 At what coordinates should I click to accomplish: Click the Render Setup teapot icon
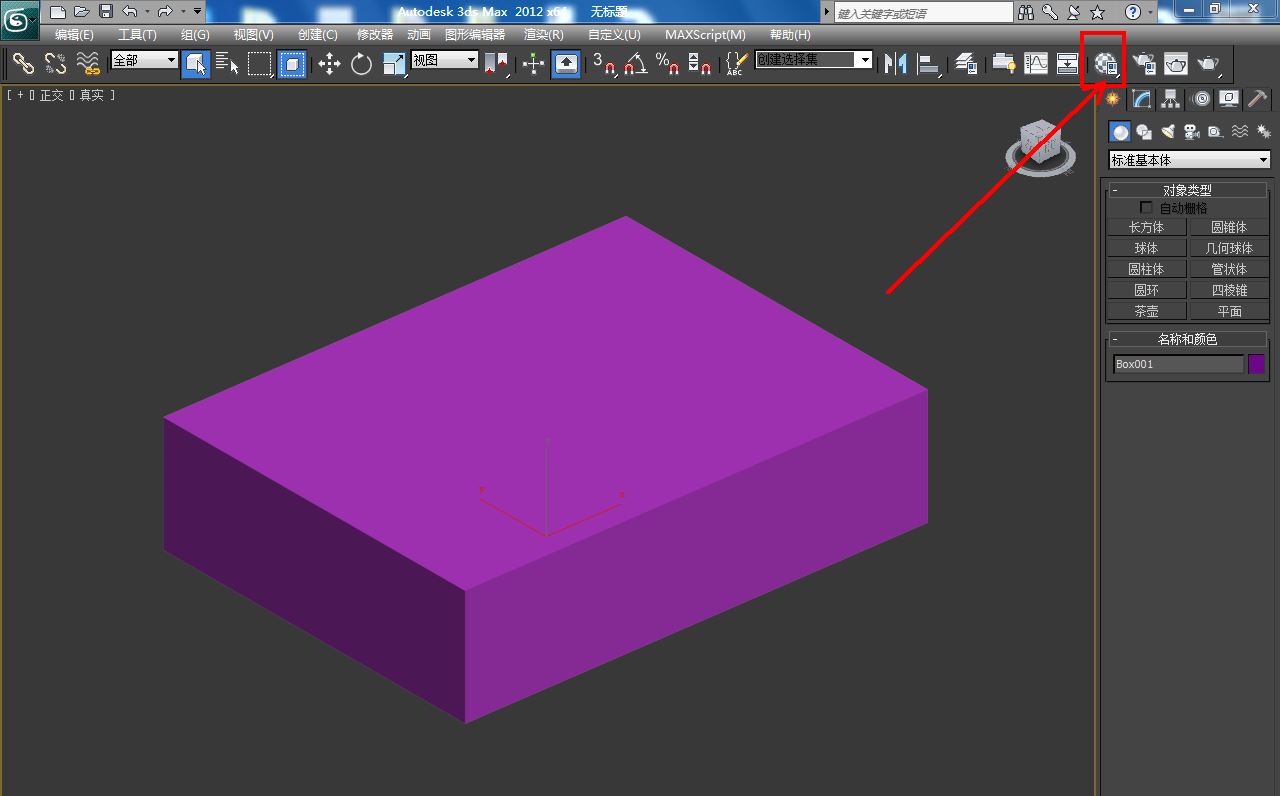click(1144, 64)
